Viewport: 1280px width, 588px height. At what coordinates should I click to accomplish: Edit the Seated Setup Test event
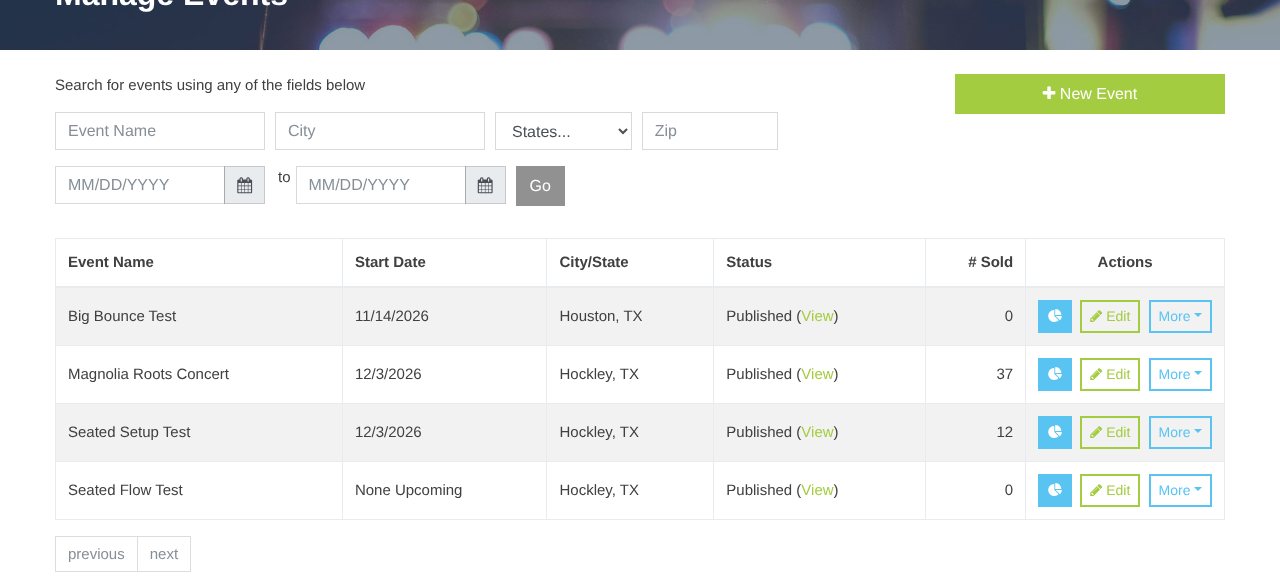1110,432
